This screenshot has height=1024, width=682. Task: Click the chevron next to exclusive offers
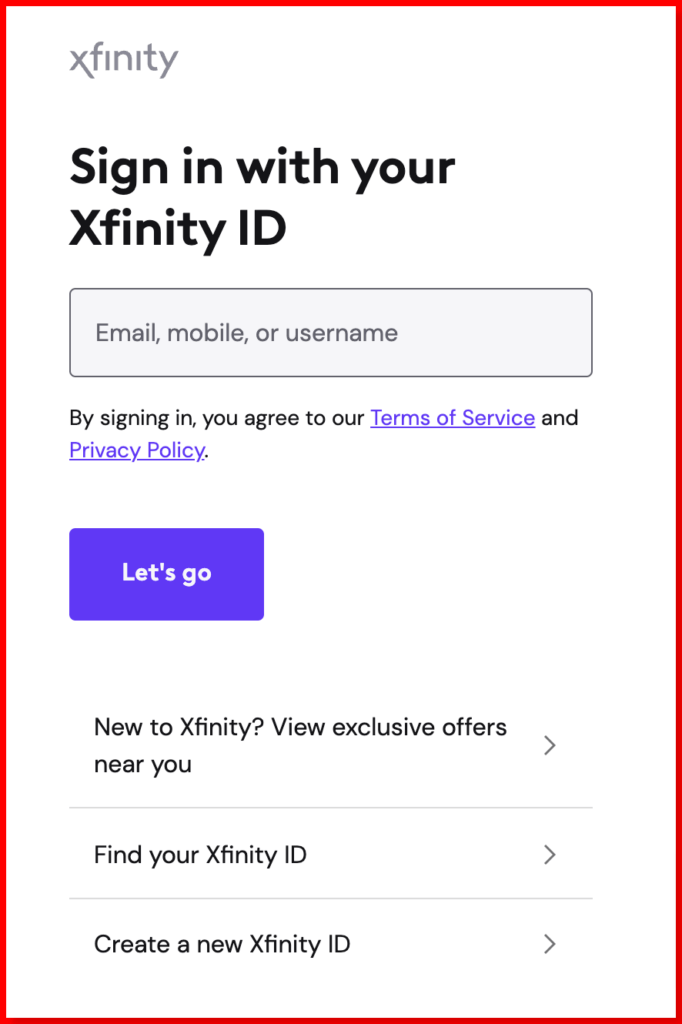coord(549,745)
